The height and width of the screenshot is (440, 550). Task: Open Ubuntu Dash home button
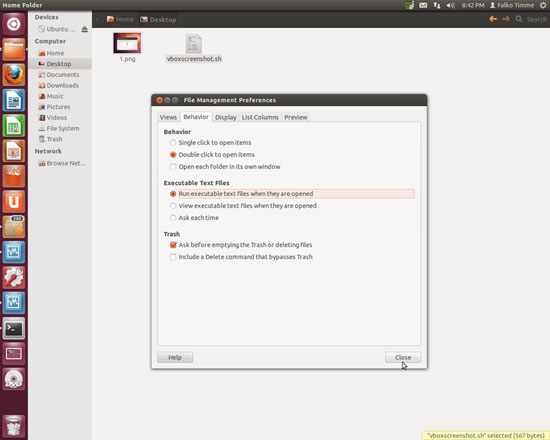coord(14,24)
